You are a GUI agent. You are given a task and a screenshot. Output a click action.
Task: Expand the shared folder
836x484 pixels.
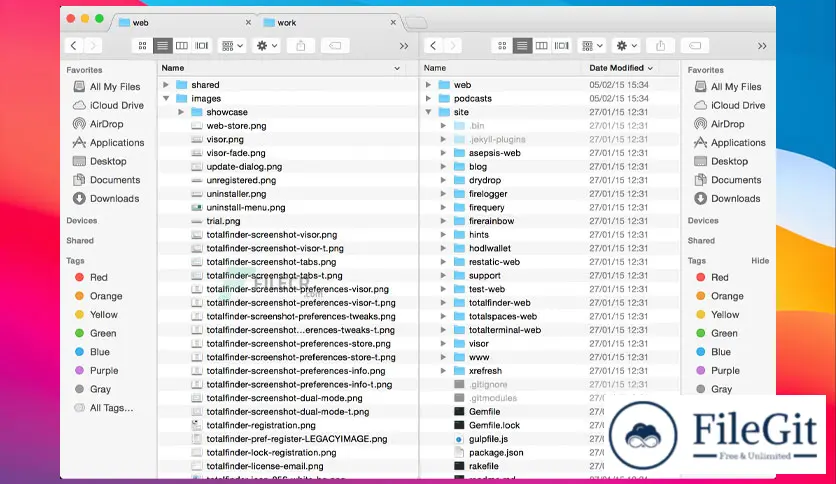166,85
